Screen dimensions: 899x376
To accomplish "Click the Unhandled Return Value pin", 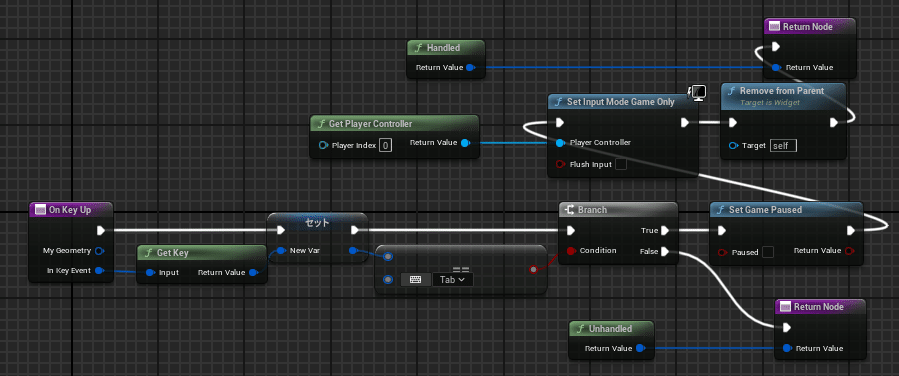I will 640,348.
